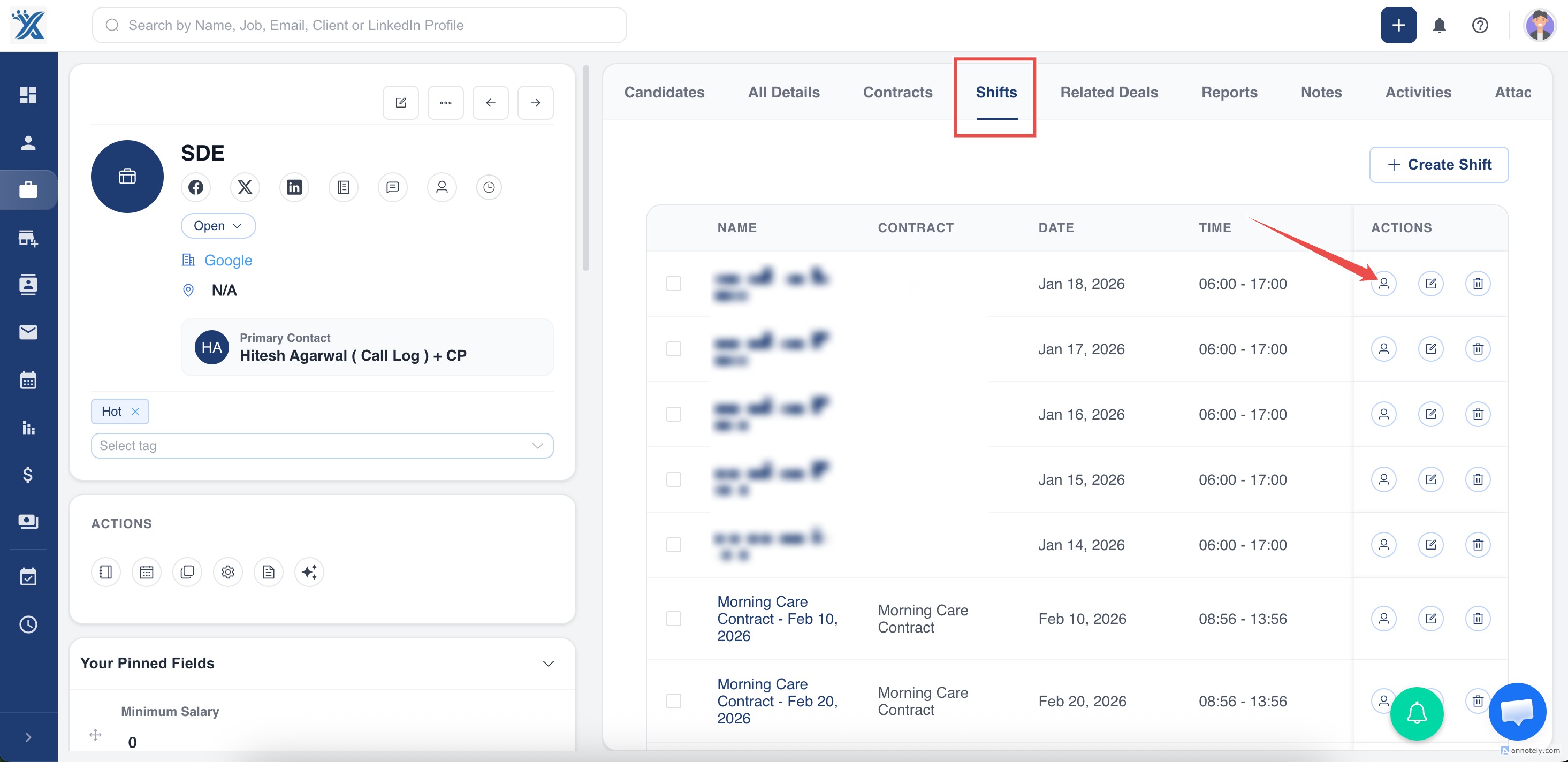Click the message bubble icon under SDE
This screenshot has height=762, width=1568.
point(393,187)
